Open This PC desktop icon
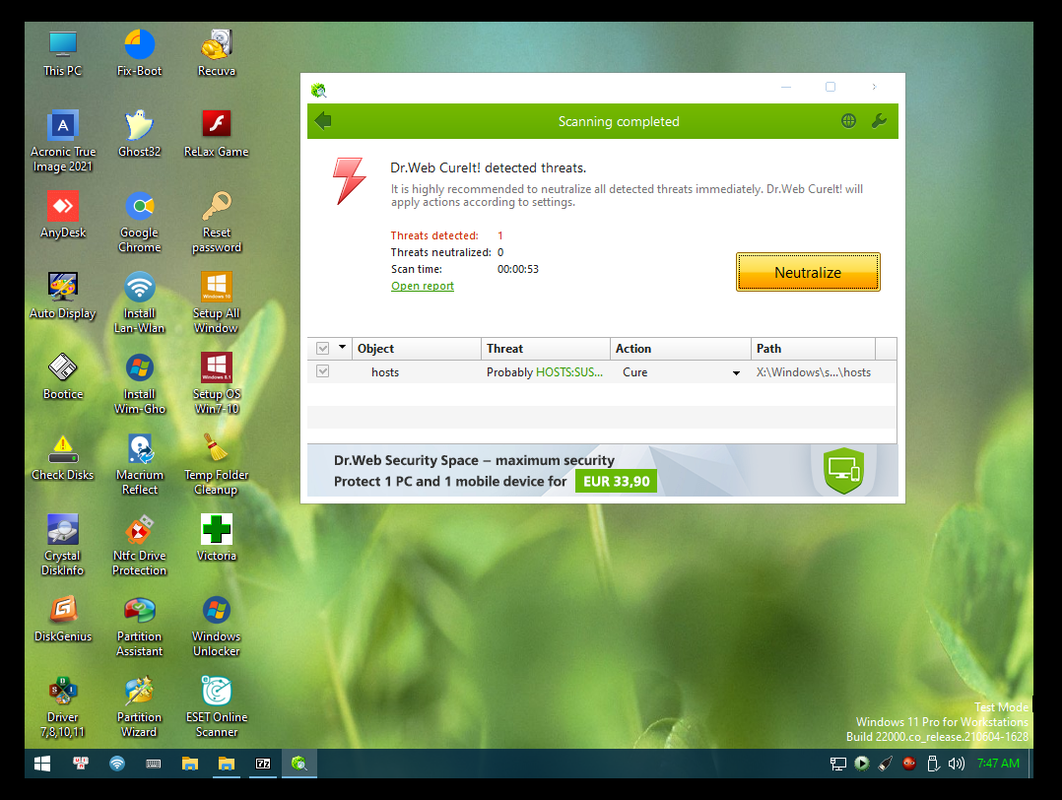Viewport: 1062px width, 800px height. [63, 54]
